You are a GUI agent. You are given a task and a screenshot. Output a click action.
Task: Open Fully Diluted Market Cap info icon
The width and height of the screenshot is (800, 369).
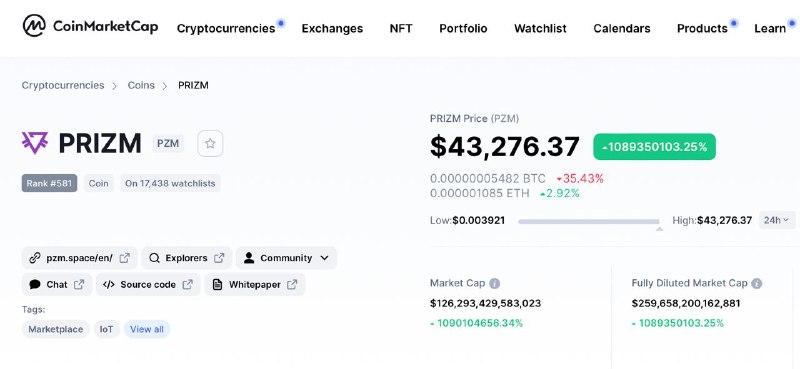(757, 283)
